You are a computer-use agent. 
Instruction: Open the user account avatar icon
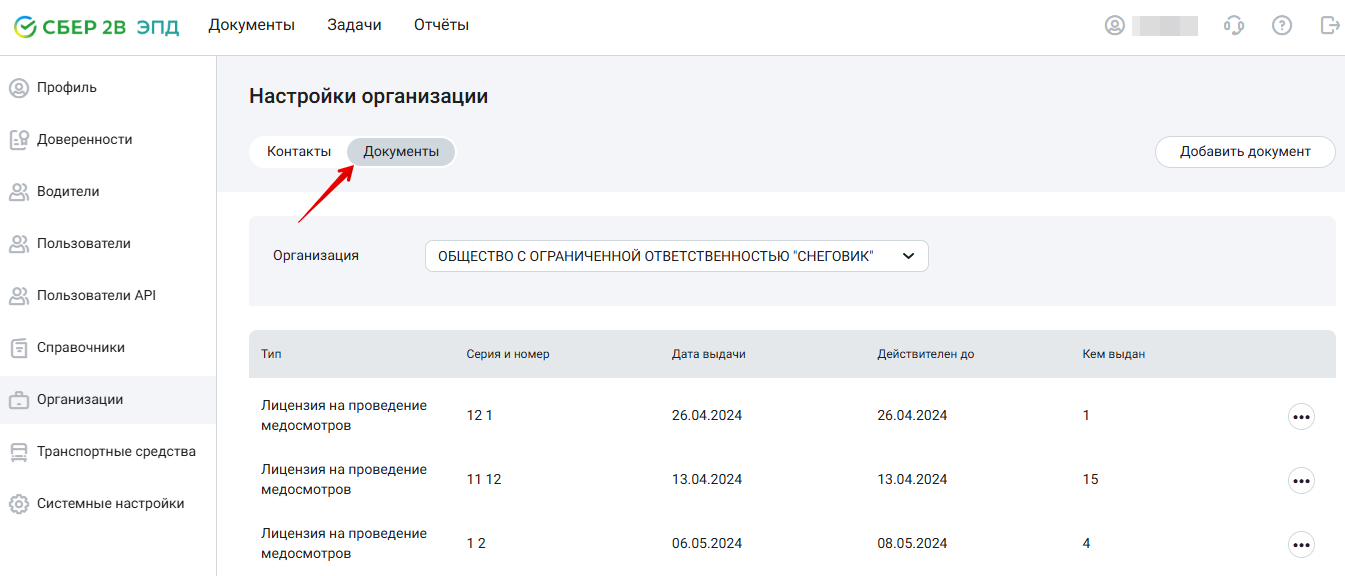tap(1115, 25)
